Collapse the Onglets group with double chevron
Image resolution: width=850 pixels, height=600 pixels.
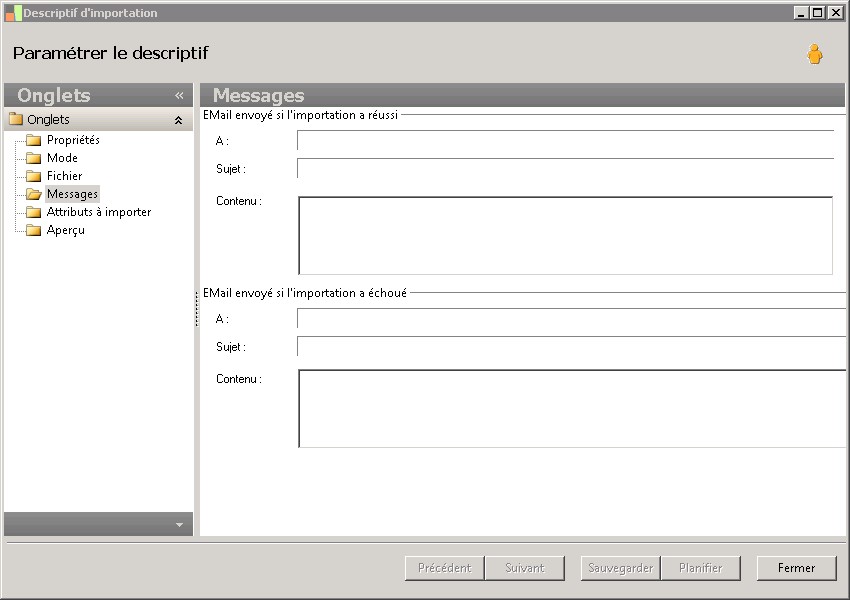pyautogui.click(x=178, y=120)
